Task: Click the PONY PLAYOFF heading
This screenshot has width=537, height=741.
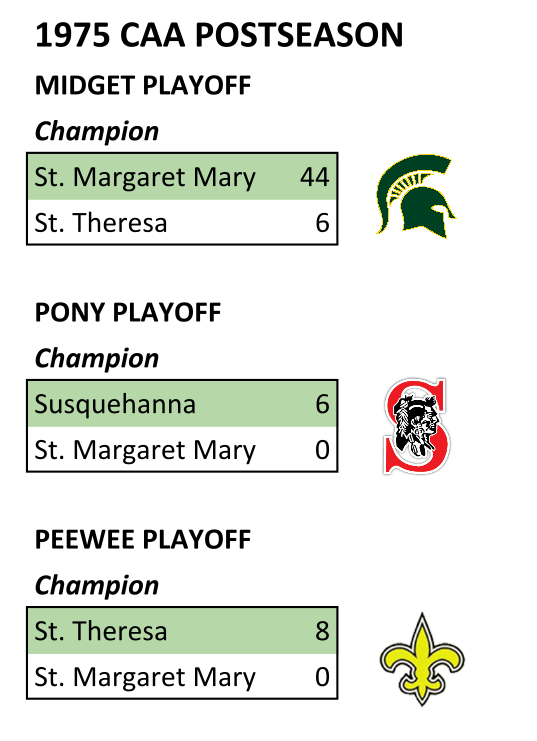Action: [128, 312]
